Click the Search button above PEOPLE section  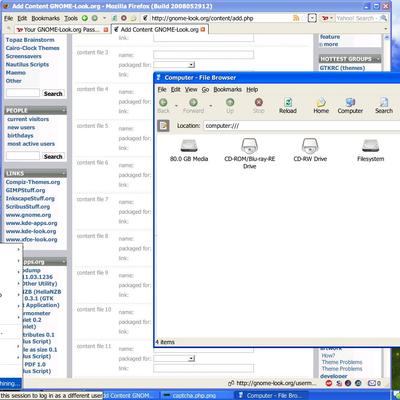(x=53, y=94)
